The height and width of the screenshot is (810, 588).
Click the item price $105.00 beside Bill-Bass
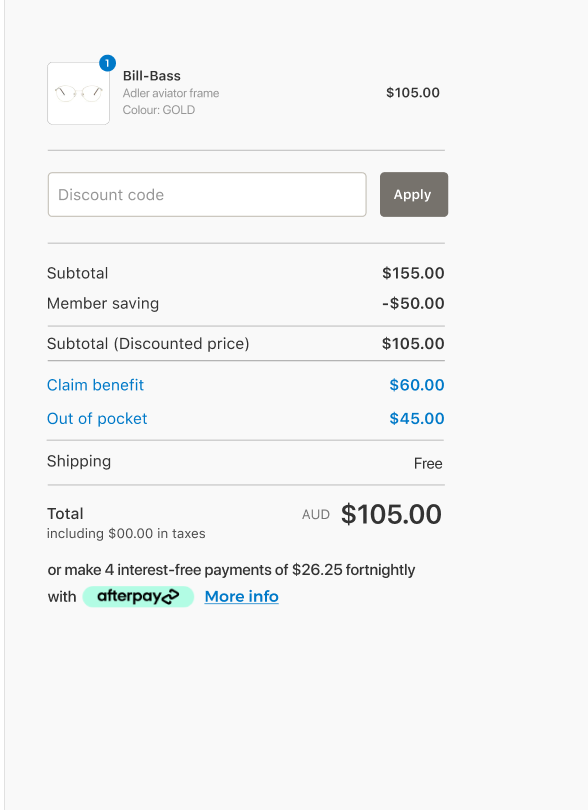(413, 93)
